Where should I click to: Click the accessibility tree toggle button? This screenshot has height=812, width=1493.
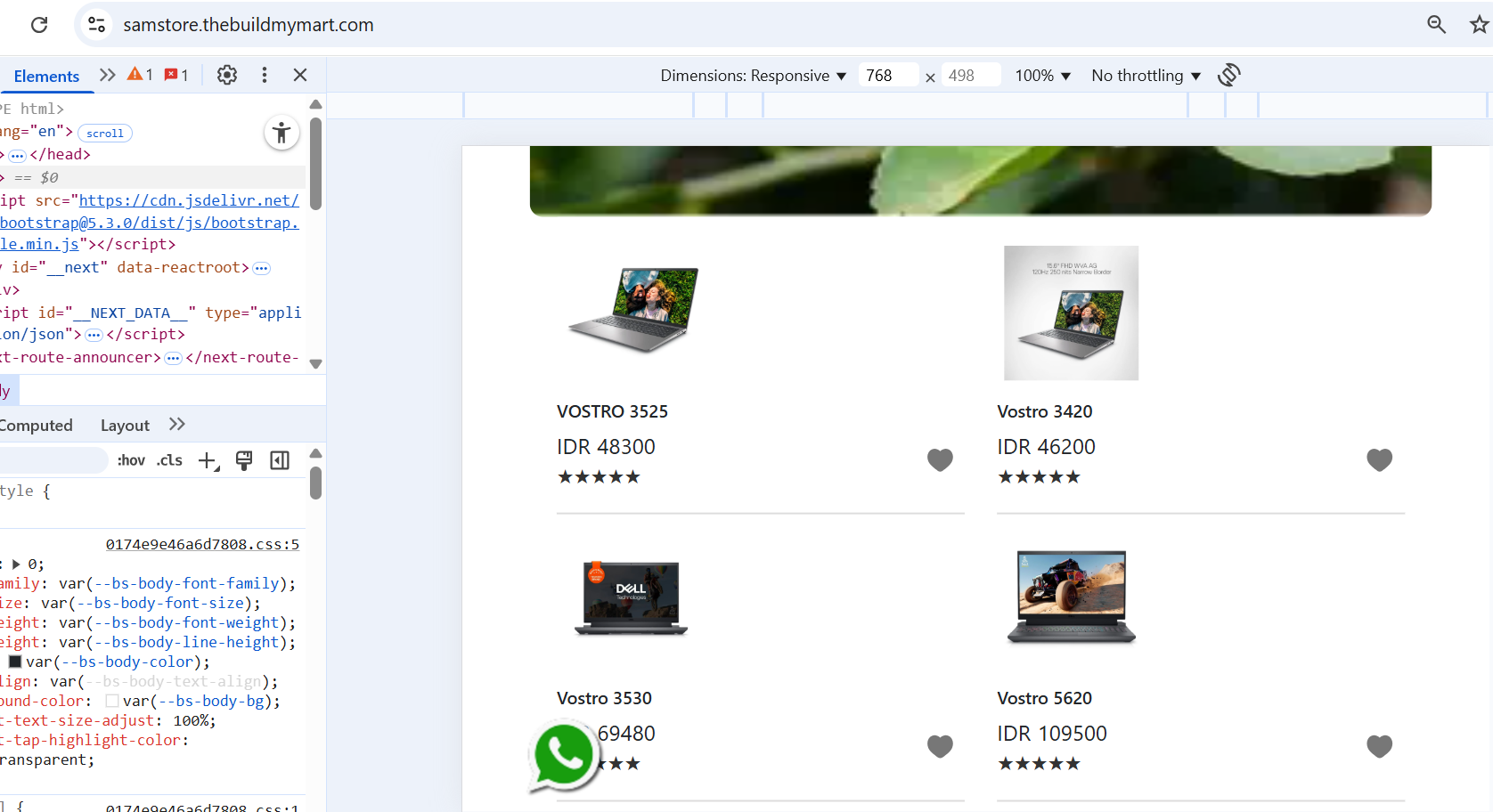pos(281,133)
